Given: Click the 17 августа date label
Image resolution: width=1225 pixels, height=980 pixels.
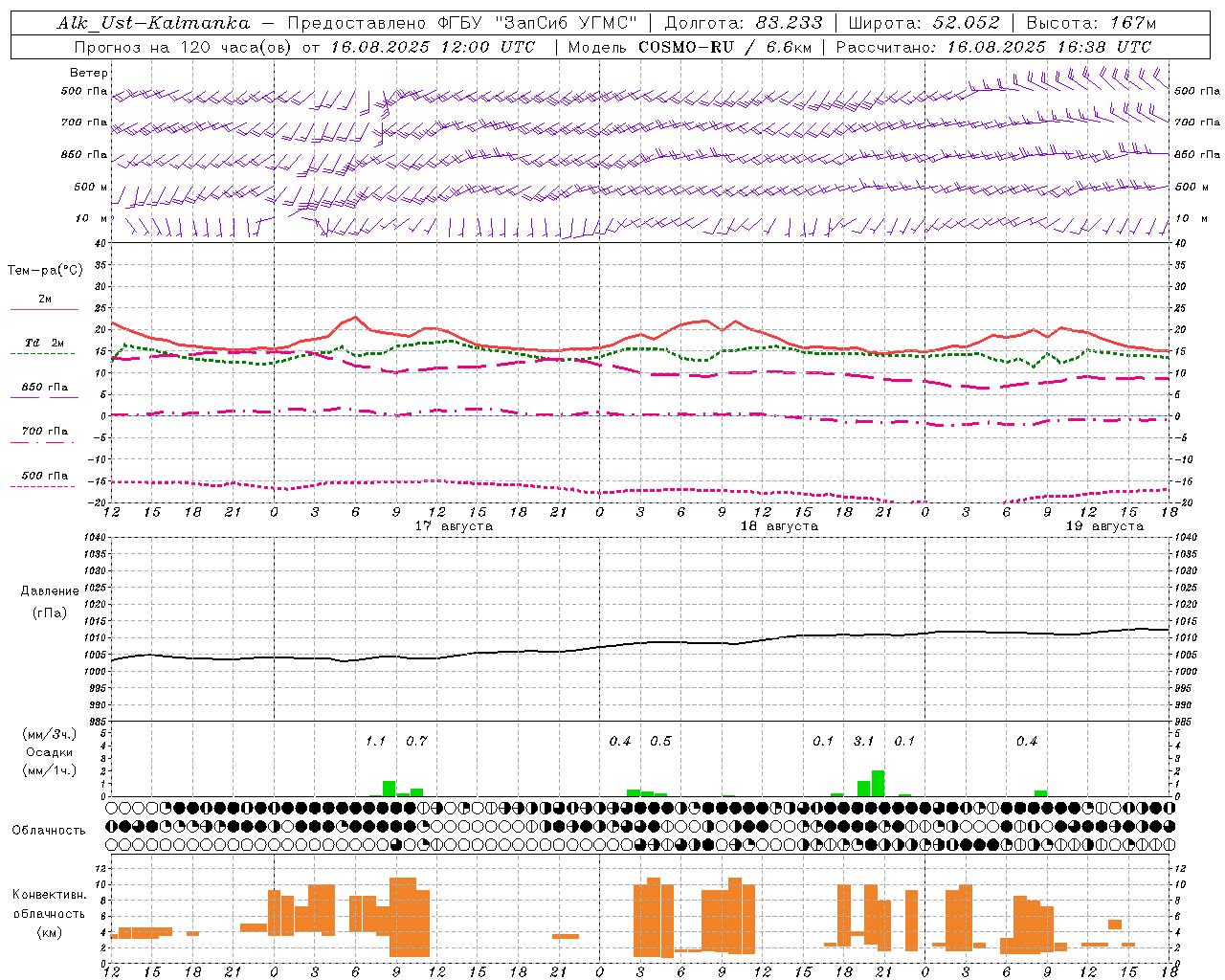Looking at the screenshot, I should [x=454, y=526].
